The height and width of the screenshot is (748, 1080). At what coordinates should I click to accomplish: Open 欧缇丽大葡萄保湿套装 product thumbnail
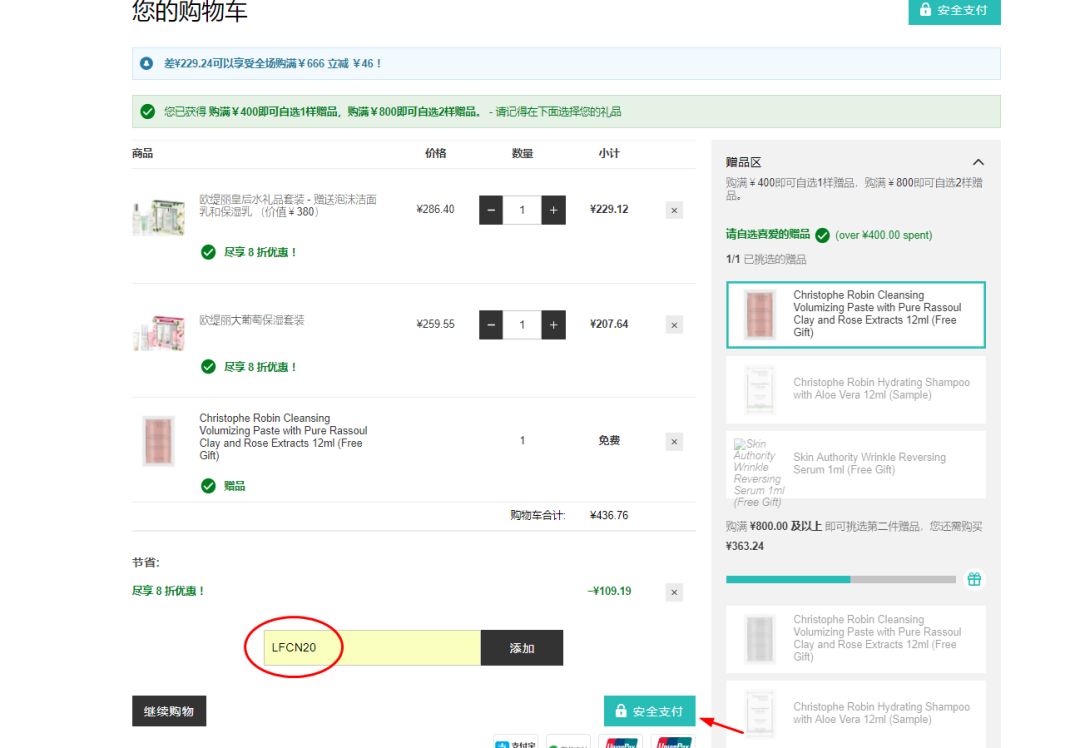click(158, 332)
